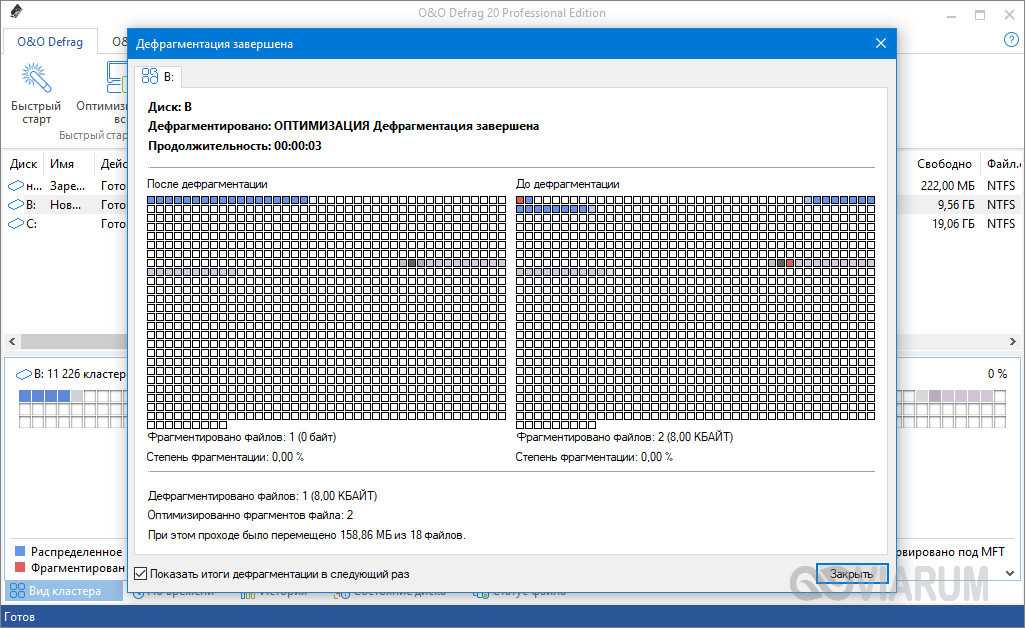Click the blue Распределенное legend swatch
Image resolution: width=1025 pixels, height=628 pixels.
point(19,551)
